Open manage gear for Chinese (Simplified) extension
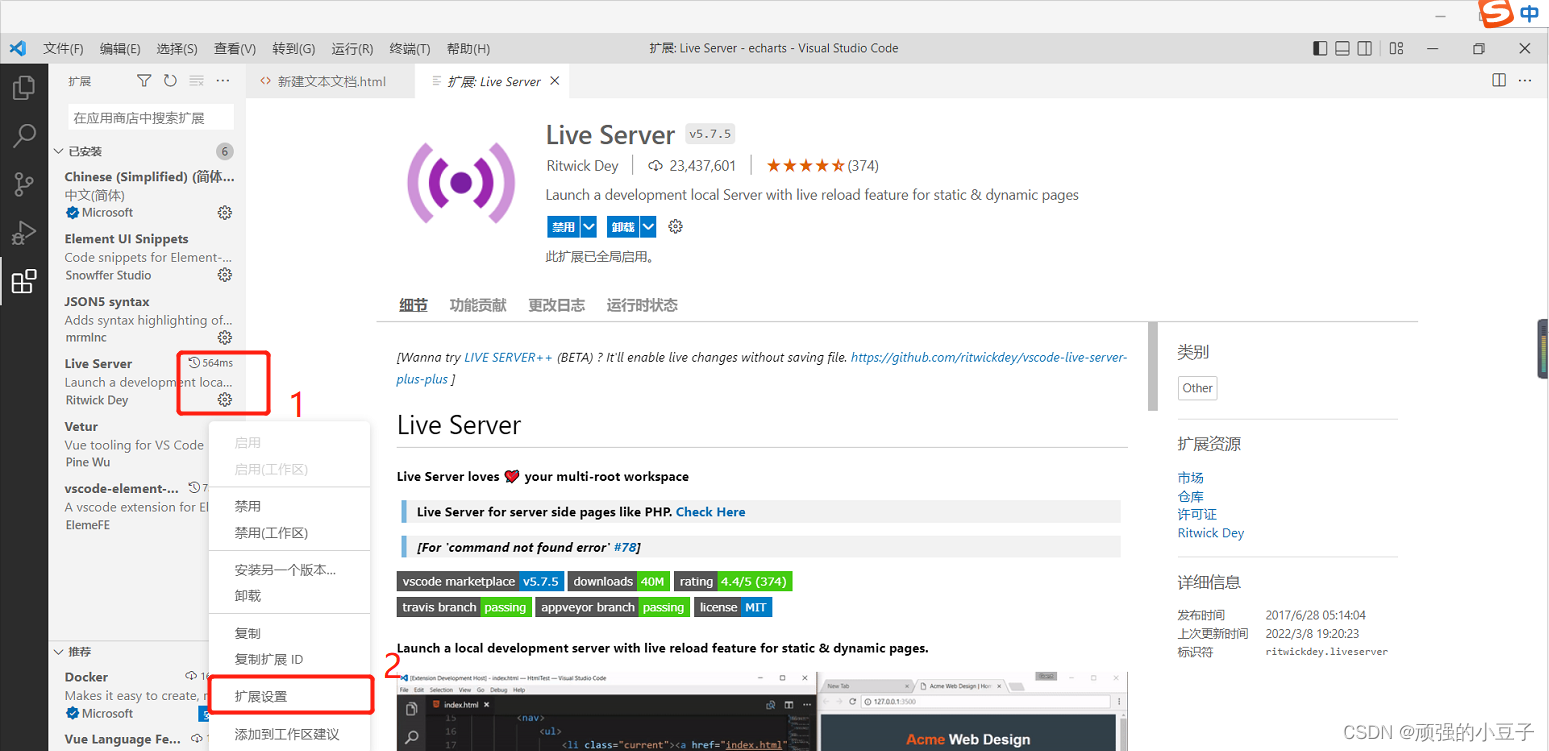The width and height of the screenshot is (1549, 751). click(225, 212)
